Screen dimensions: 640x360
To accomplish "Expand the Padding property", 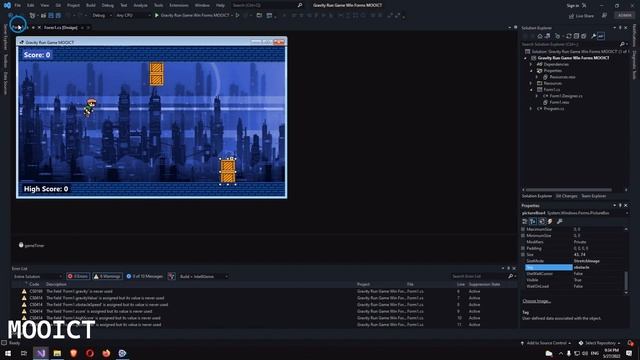I will (x=523, y=248).
